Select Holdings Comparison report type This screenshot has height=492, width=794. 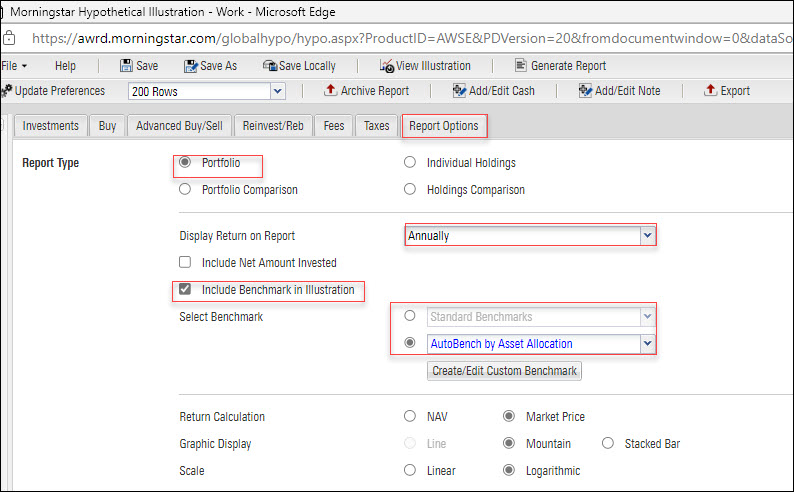click(x=410, y=189)
